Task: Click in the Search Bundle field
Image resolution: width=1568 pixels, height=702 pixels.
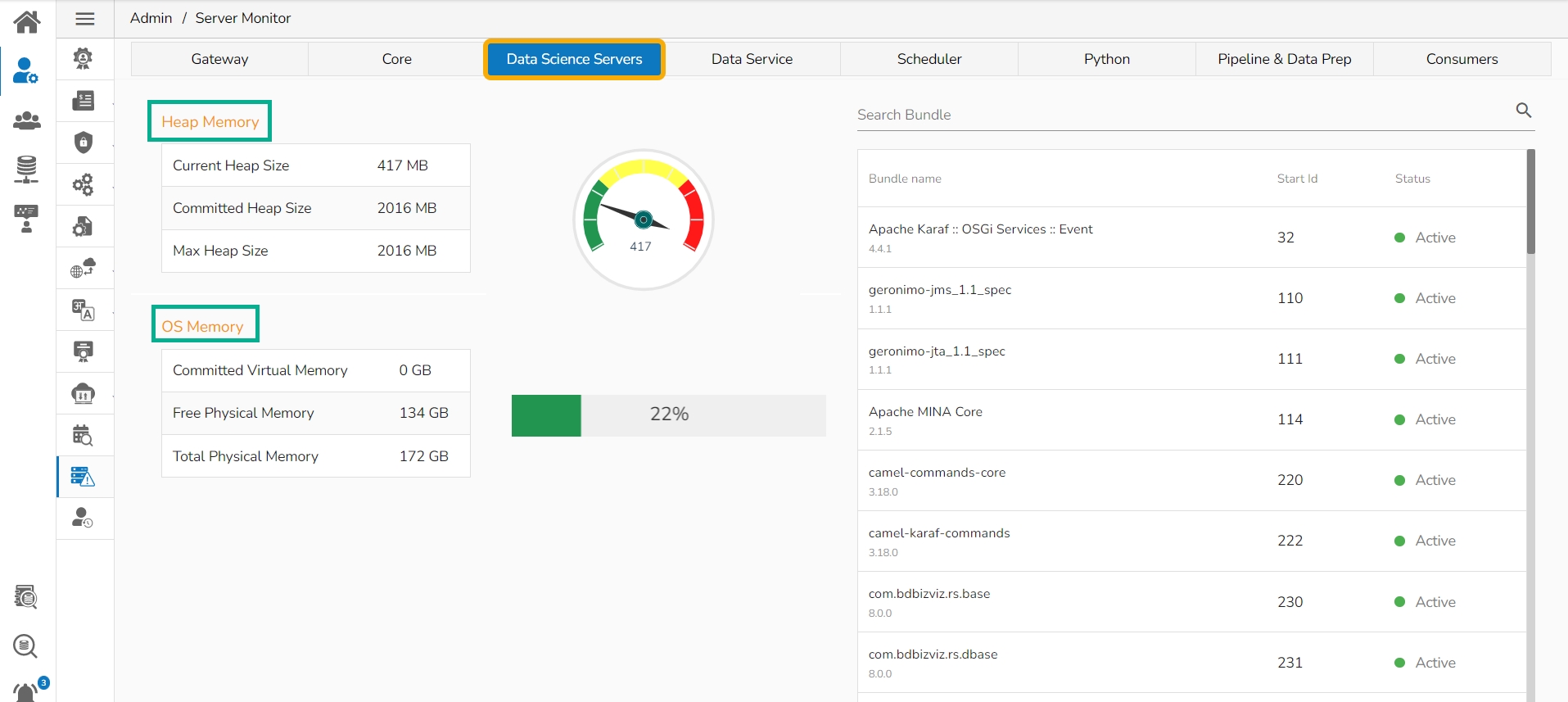Action: click(x=1179, y=115)
